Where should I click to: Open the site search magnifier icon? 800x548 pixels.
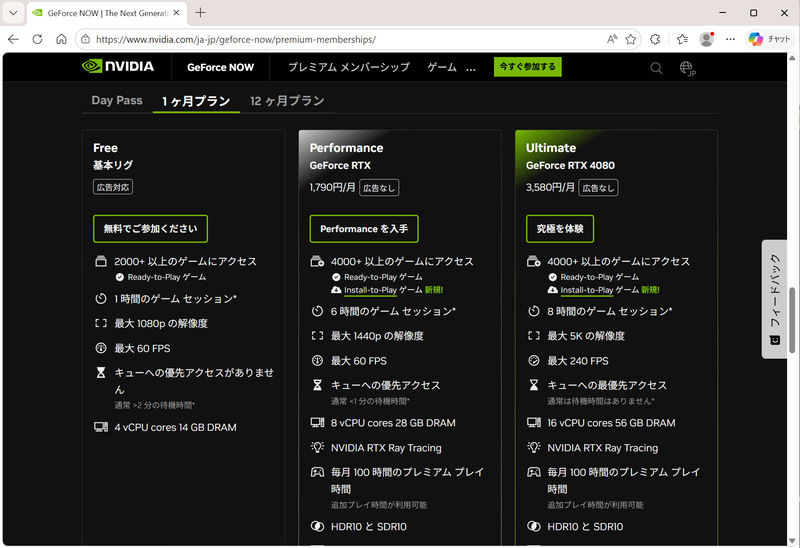[x=656, y=68]
